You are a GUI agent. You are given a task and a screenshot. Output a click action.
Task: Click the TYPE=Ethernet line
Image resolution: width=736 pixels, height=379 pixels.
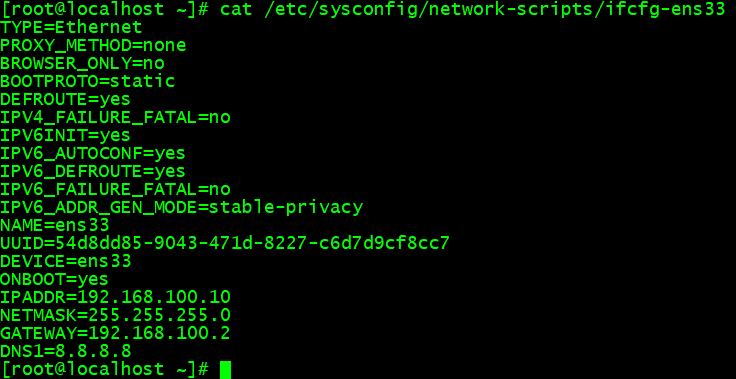click(71, 27)
